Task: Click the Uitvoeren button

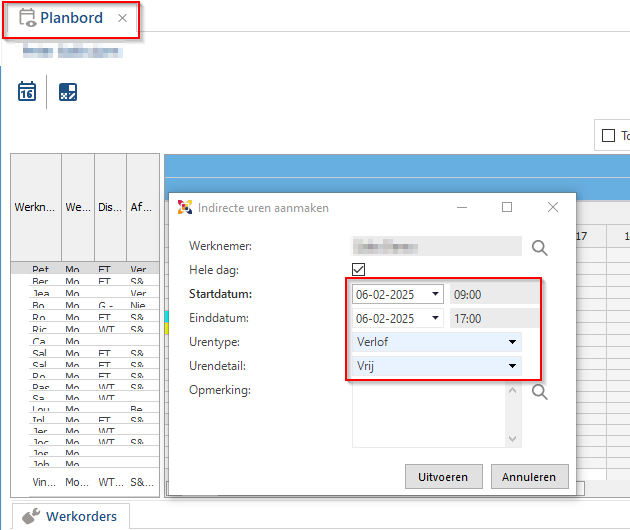Action: [x=443, y=477]
